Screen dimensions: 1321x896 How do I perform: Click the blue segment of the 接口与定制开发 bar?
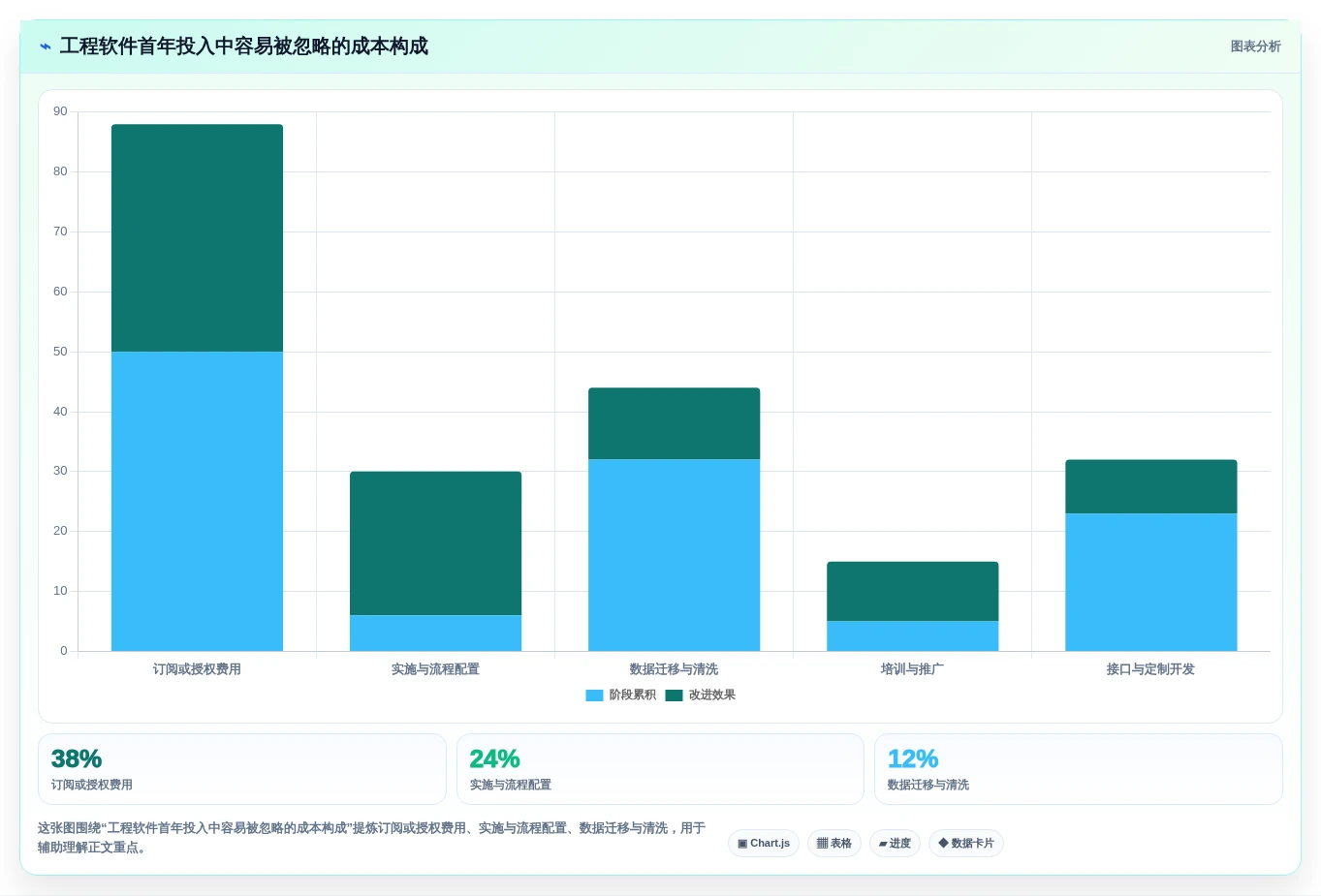point(1150,582)
